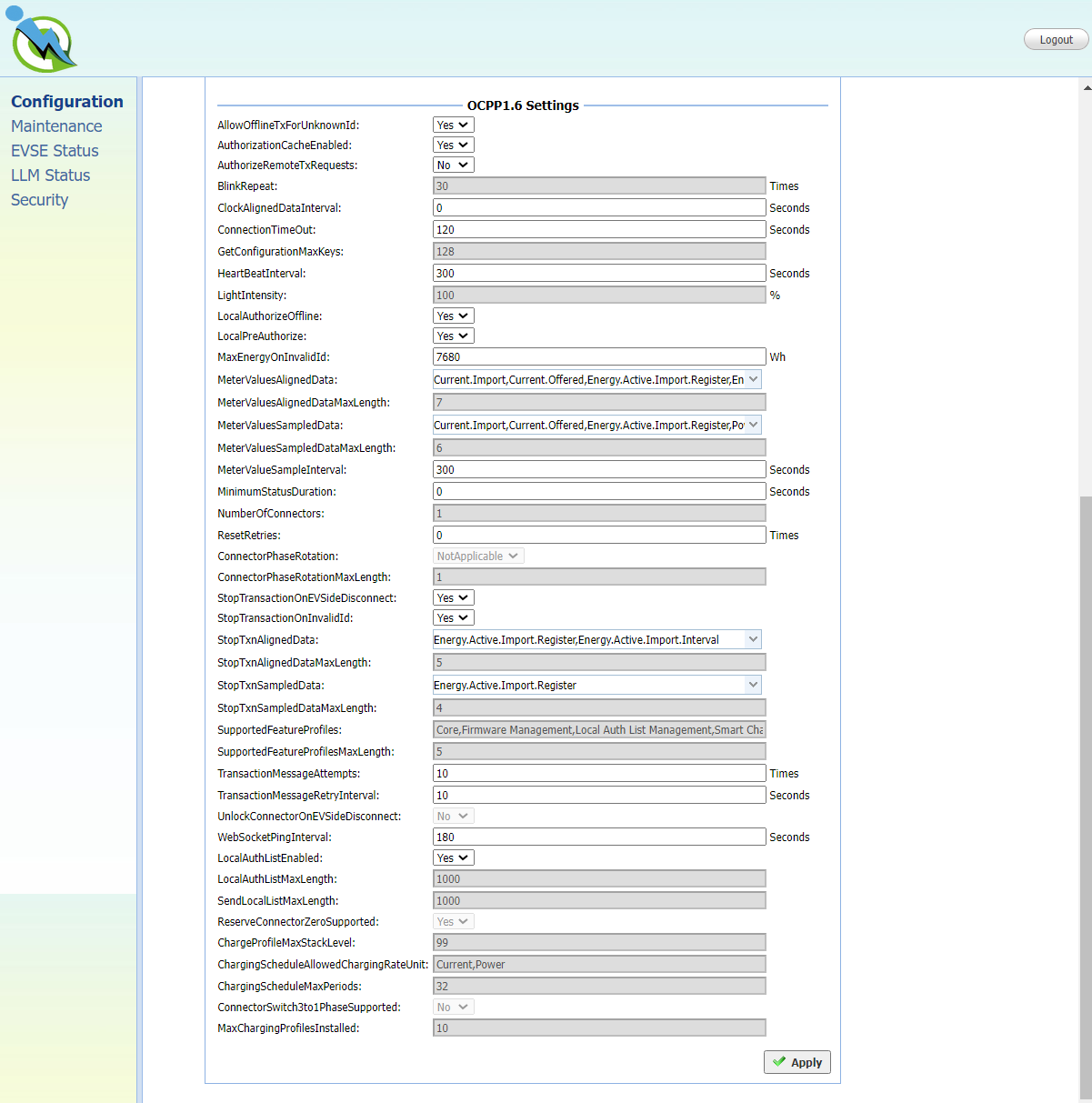The width and height of the screenshot is (1092, 1103).
Task: Click the TransactionMessageAttempts input field
Action: 599,774
